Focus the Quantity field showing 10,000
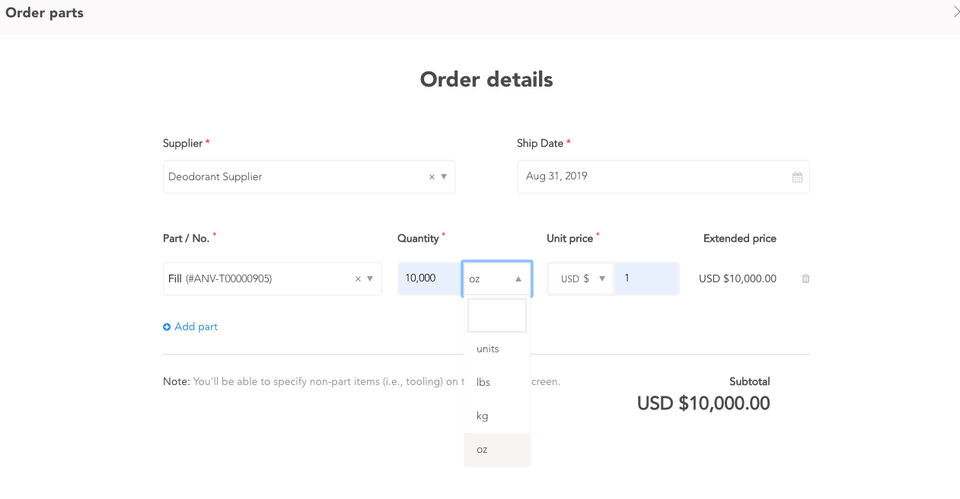The width and height of the screenshot is (960, 499). [428, 279]
